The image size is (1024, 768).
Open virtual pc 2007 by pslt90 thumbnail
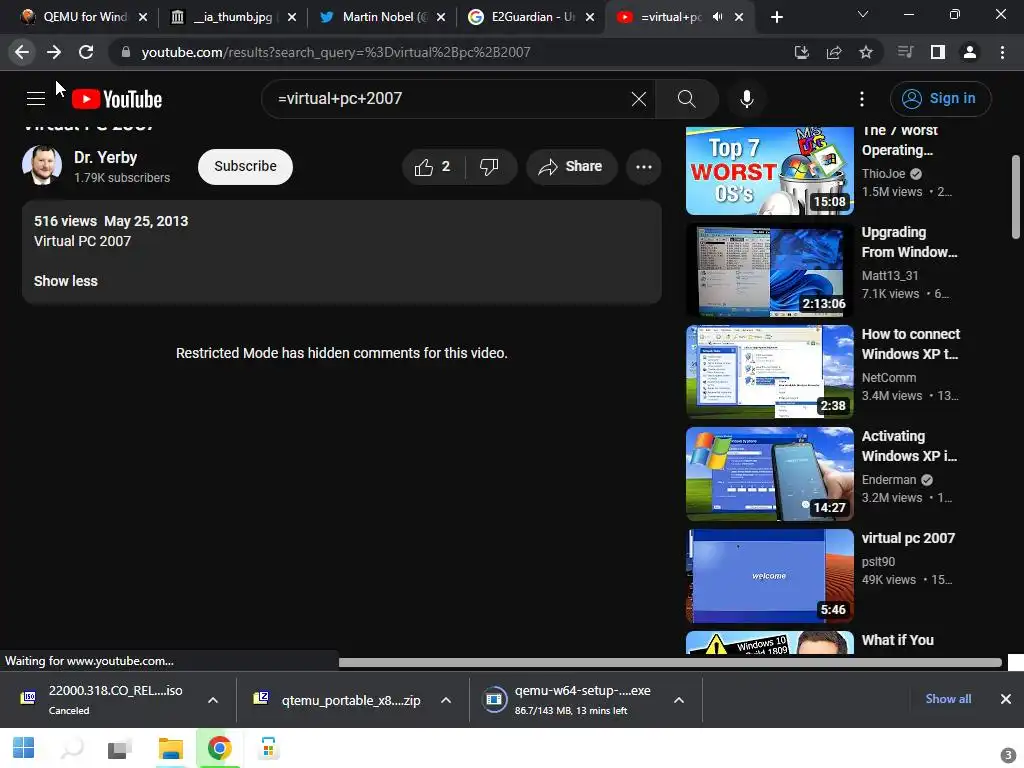[x=769, y=576]
